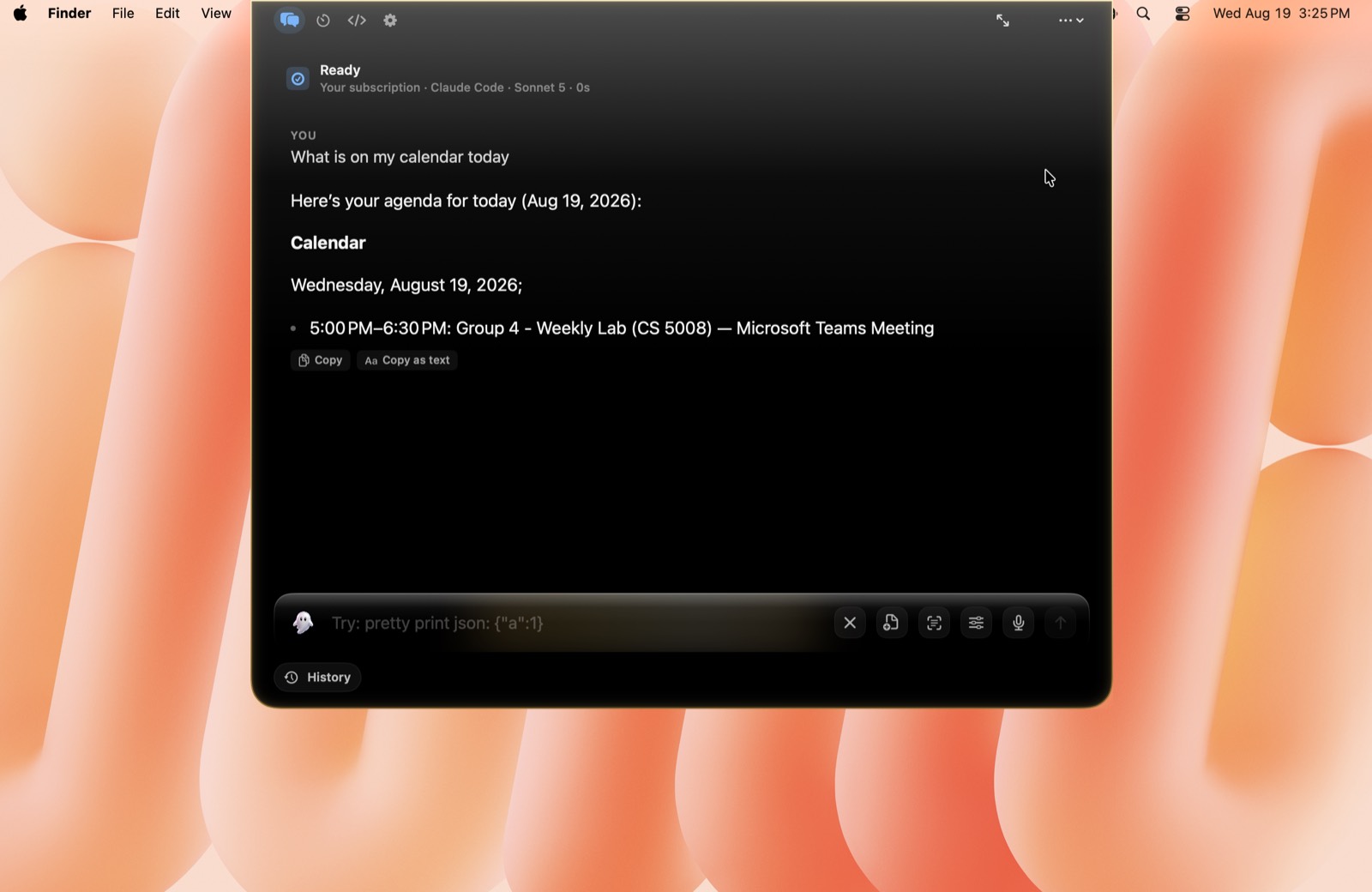Click the expand window arrows icon
Image resolution: width=1372 pixels, height=892 pixels.
click(x=1002, y=21)
